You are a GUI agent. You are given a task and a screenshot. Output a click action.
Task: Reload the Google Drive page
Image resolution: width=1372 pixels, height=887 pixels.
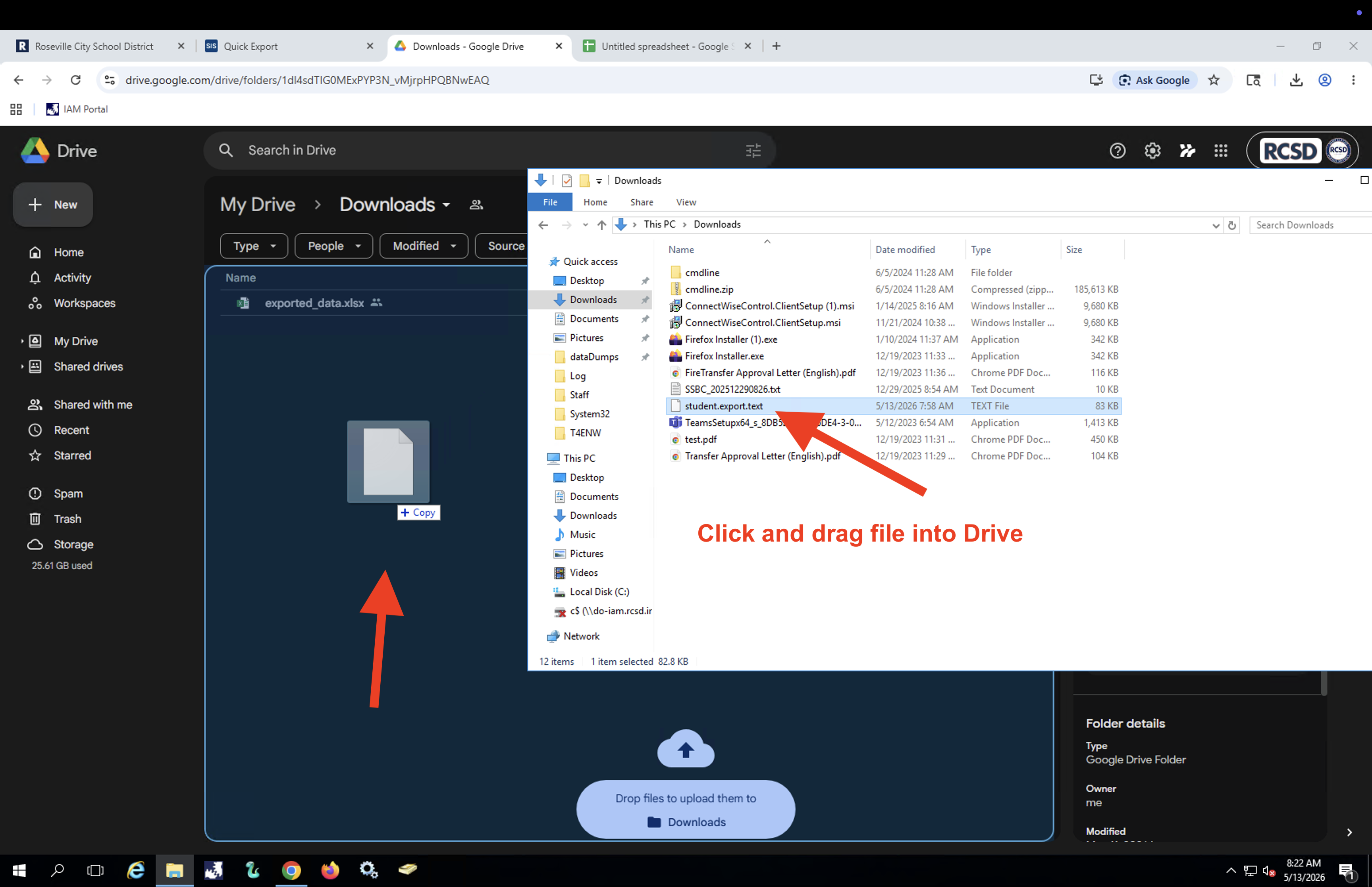(75, 80)
